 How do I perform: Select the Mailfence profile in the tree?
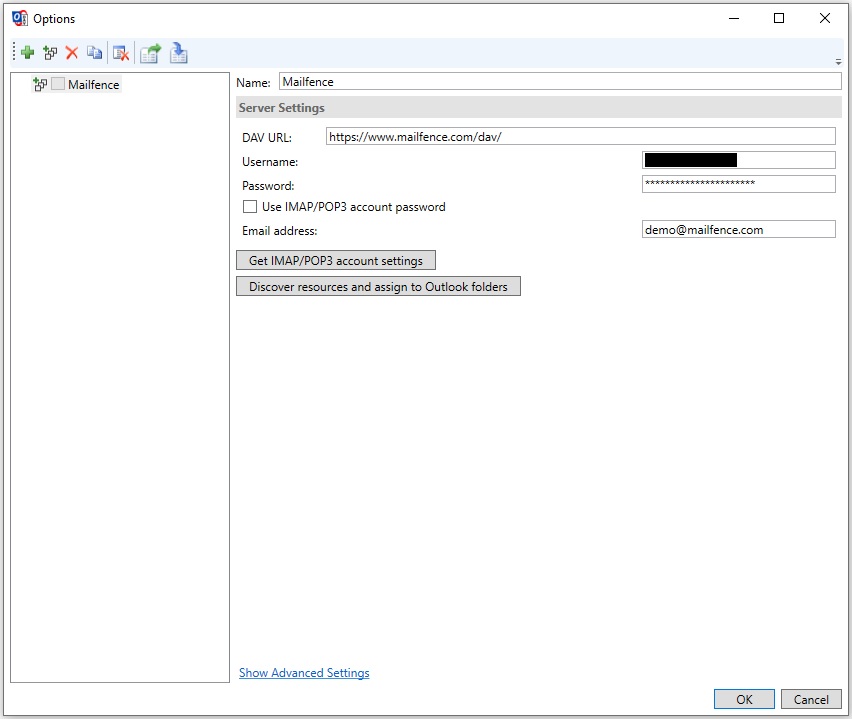tap(93, 85)
